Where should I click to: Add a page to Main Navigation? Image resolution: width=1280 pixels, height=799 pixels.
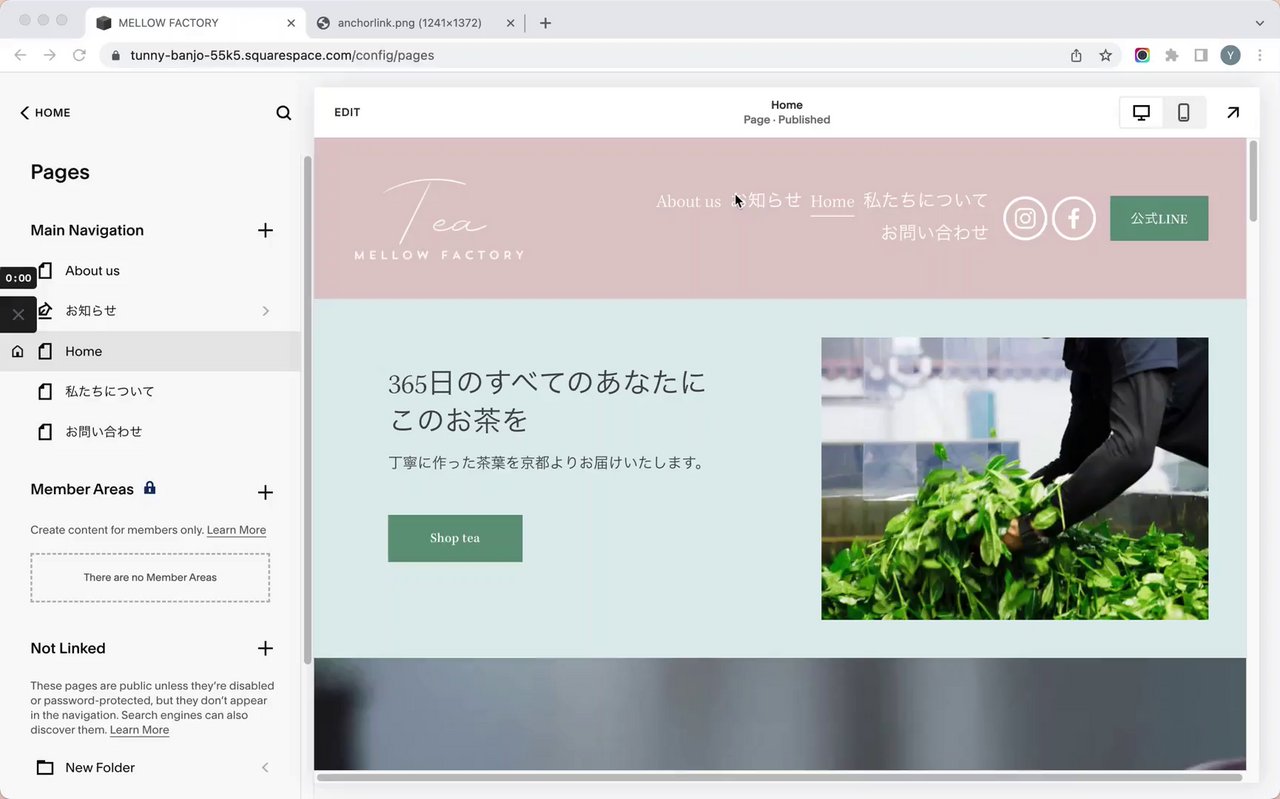265,230
